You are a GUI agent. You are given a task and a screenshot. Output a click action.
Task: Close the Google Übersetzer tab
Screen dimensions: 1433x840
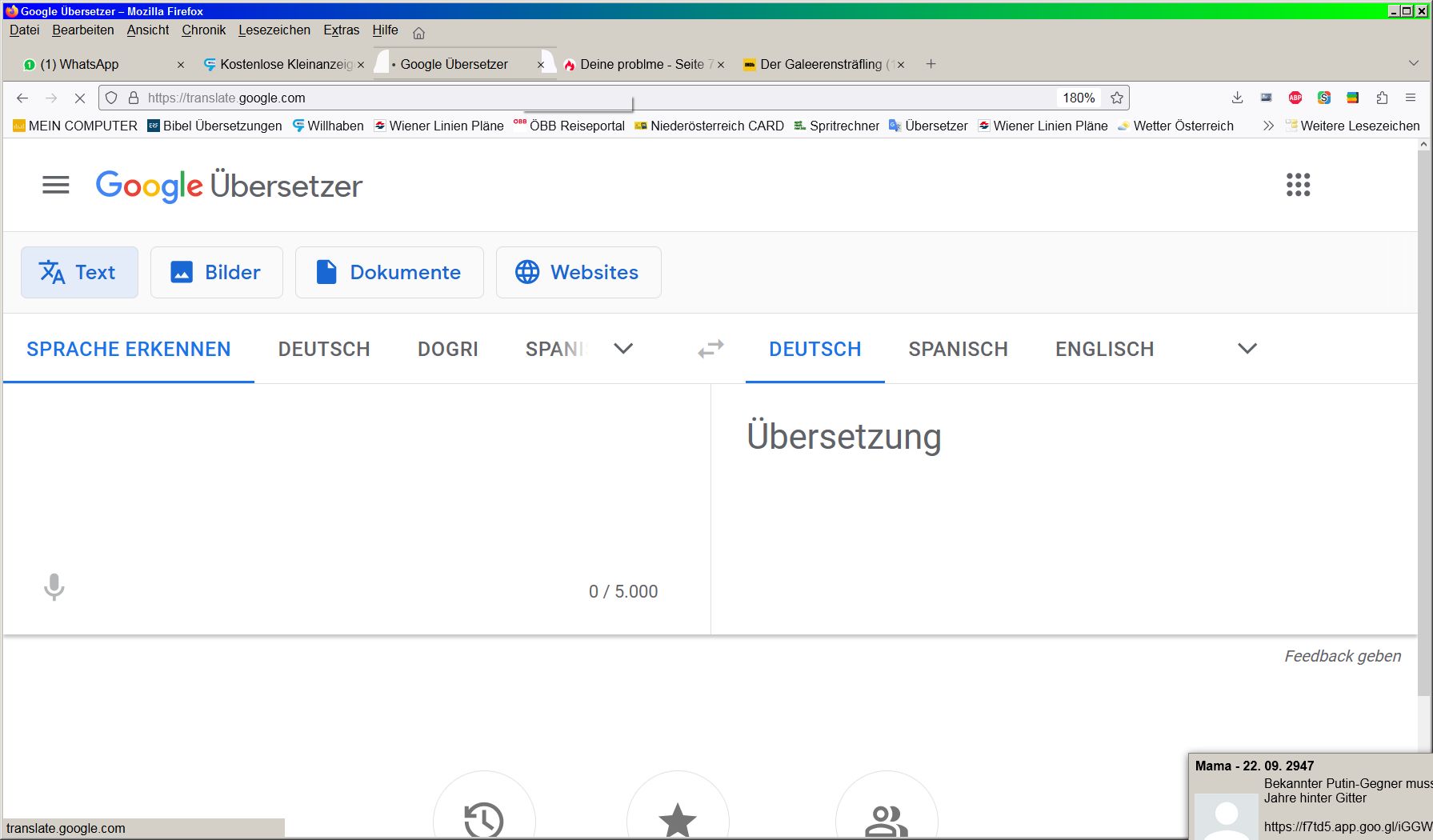541,65
